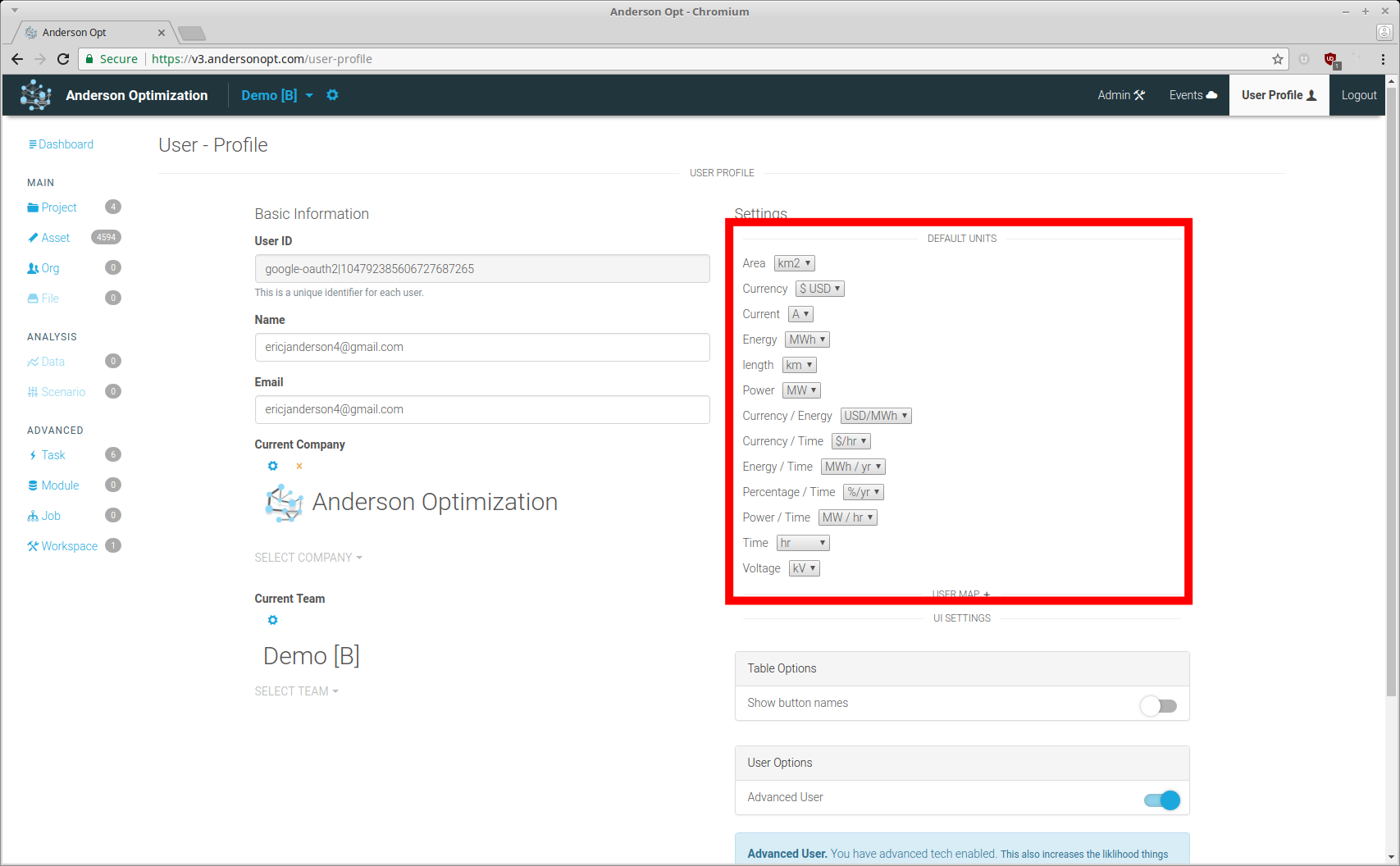Click the gear icon under Current Company
Screen dimensions: 1400x866
[273, 466]
